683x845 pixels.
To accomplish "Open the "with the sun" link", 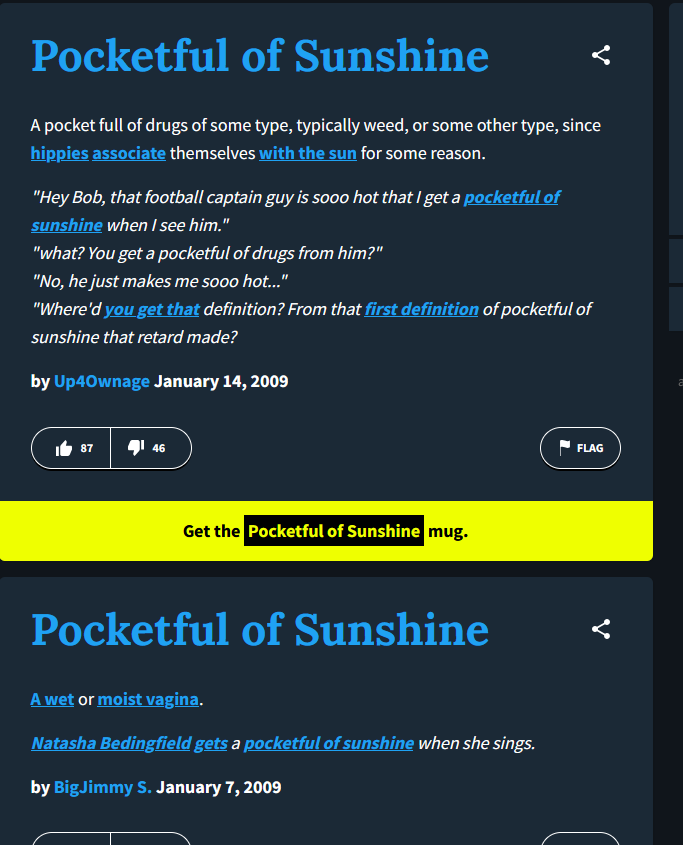I will pyautogui.click(x=308, y=154).
